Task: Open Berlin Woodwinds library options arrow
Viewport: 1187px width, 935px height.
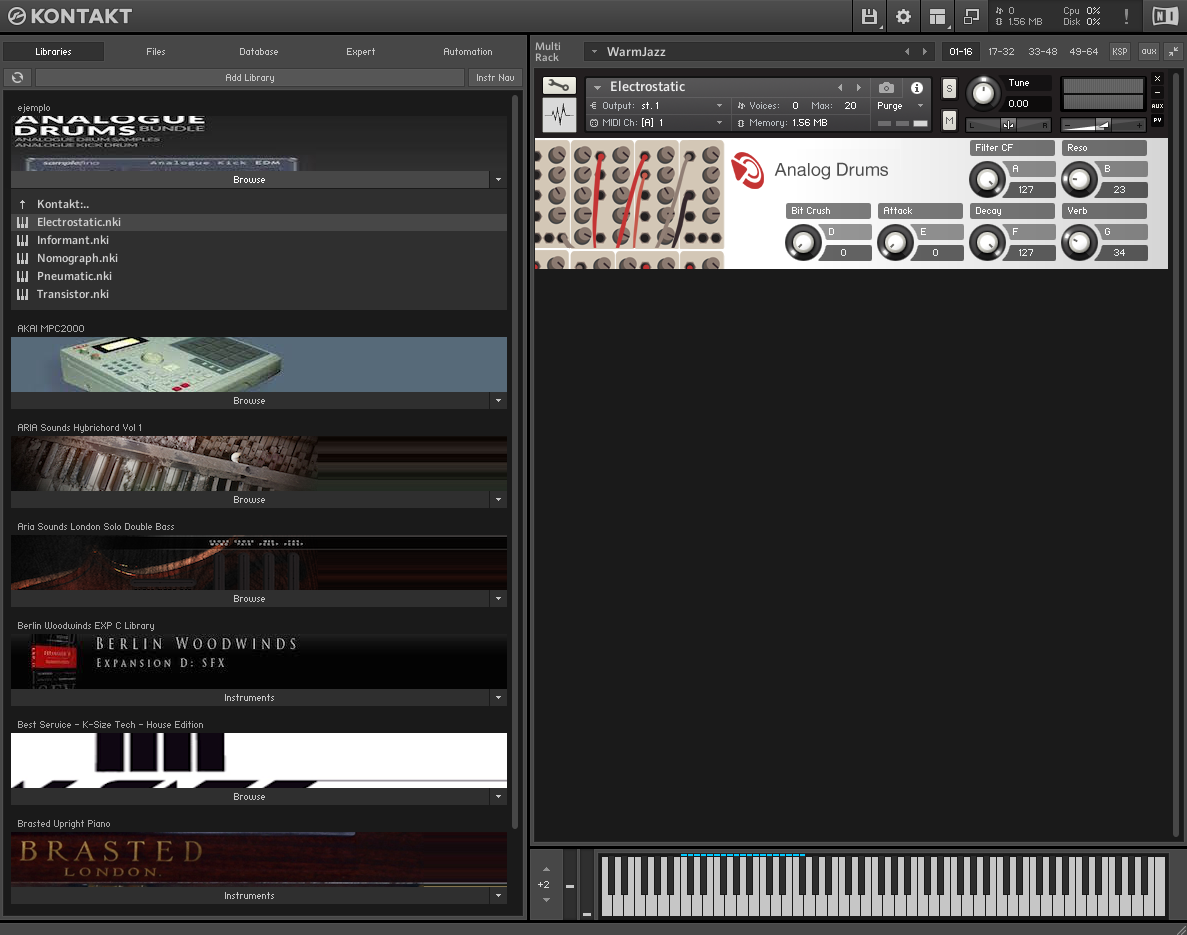Action: pos(498,698)
